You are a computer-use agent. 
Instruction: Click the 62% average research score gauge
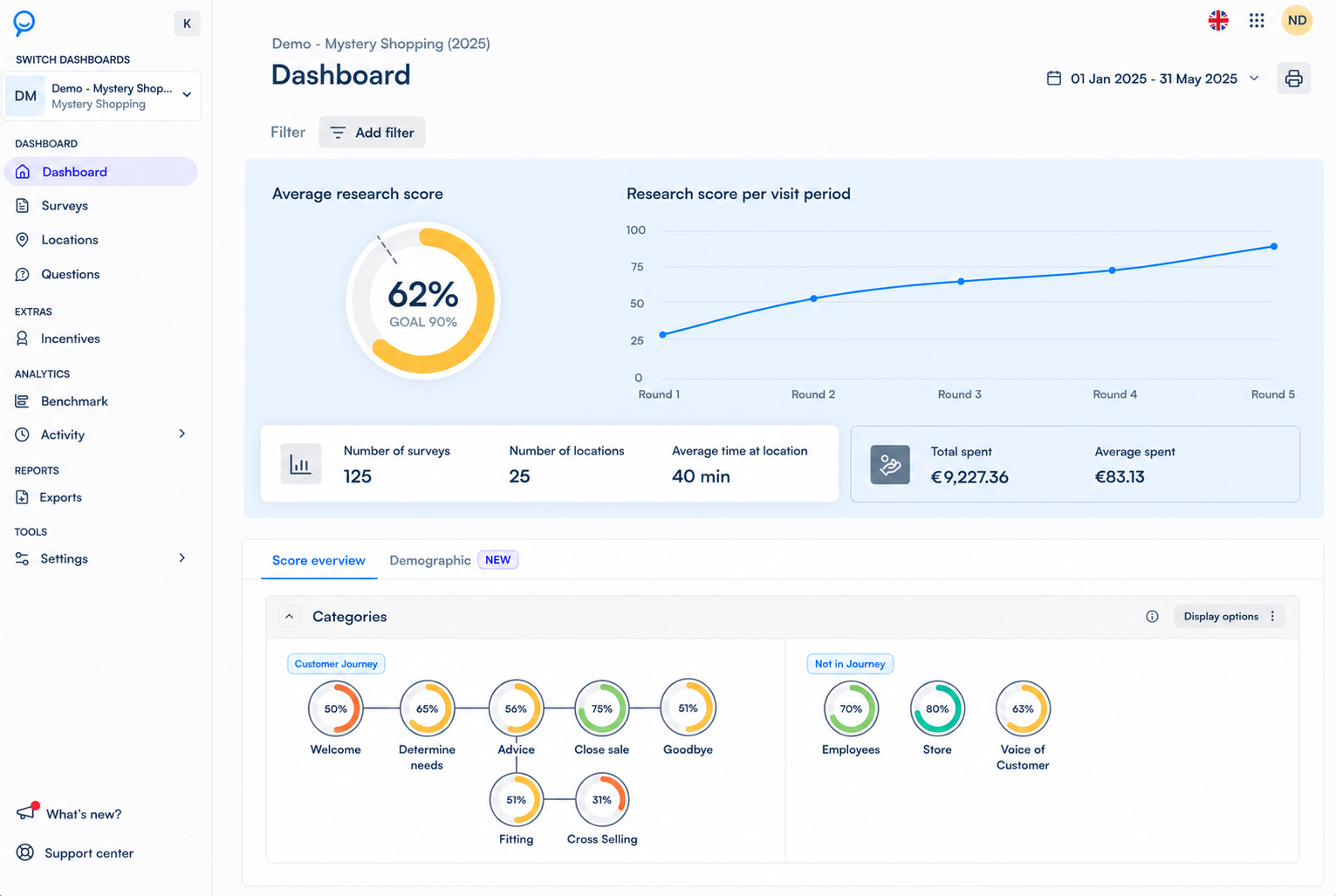423,300
